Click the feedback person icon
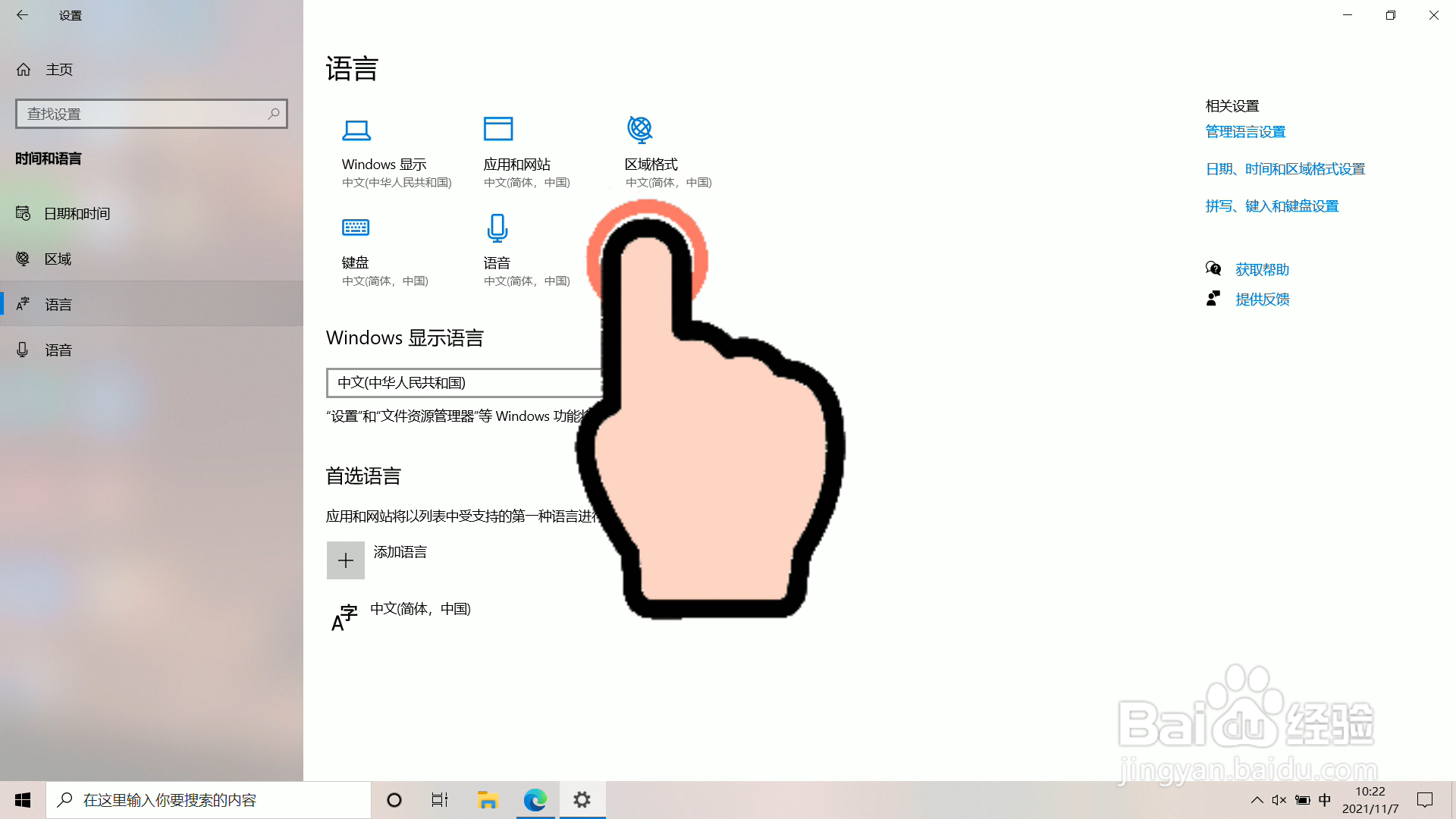Screen dimensions: 1456x819 [1213, 298]
